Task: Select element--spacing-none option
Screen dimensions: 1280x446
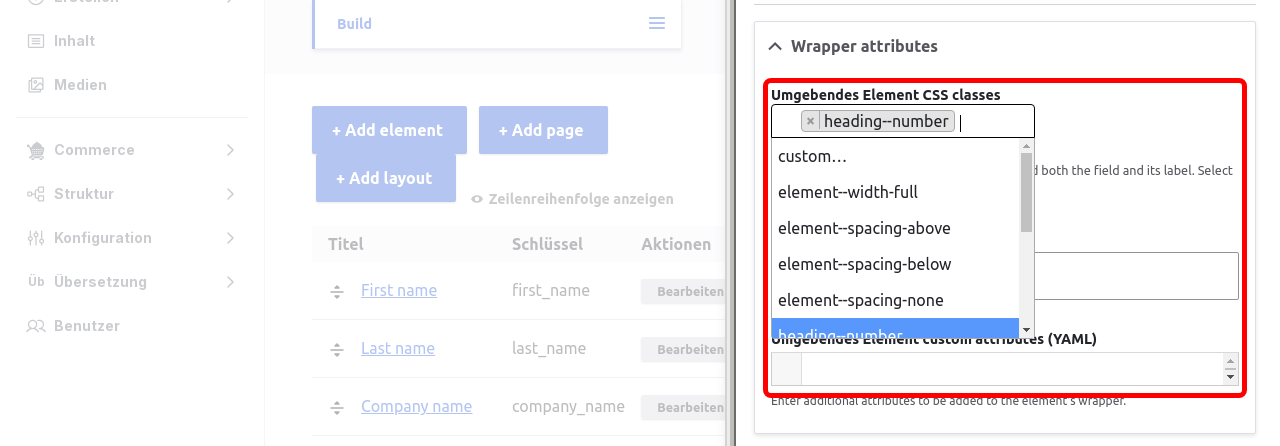Action: tap(895, 300)
